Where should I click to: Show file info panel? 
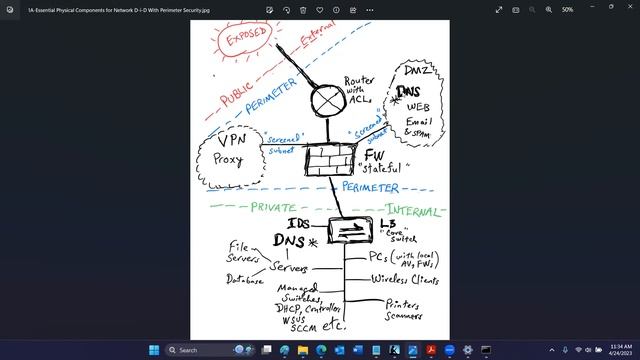tap(336, 10)
